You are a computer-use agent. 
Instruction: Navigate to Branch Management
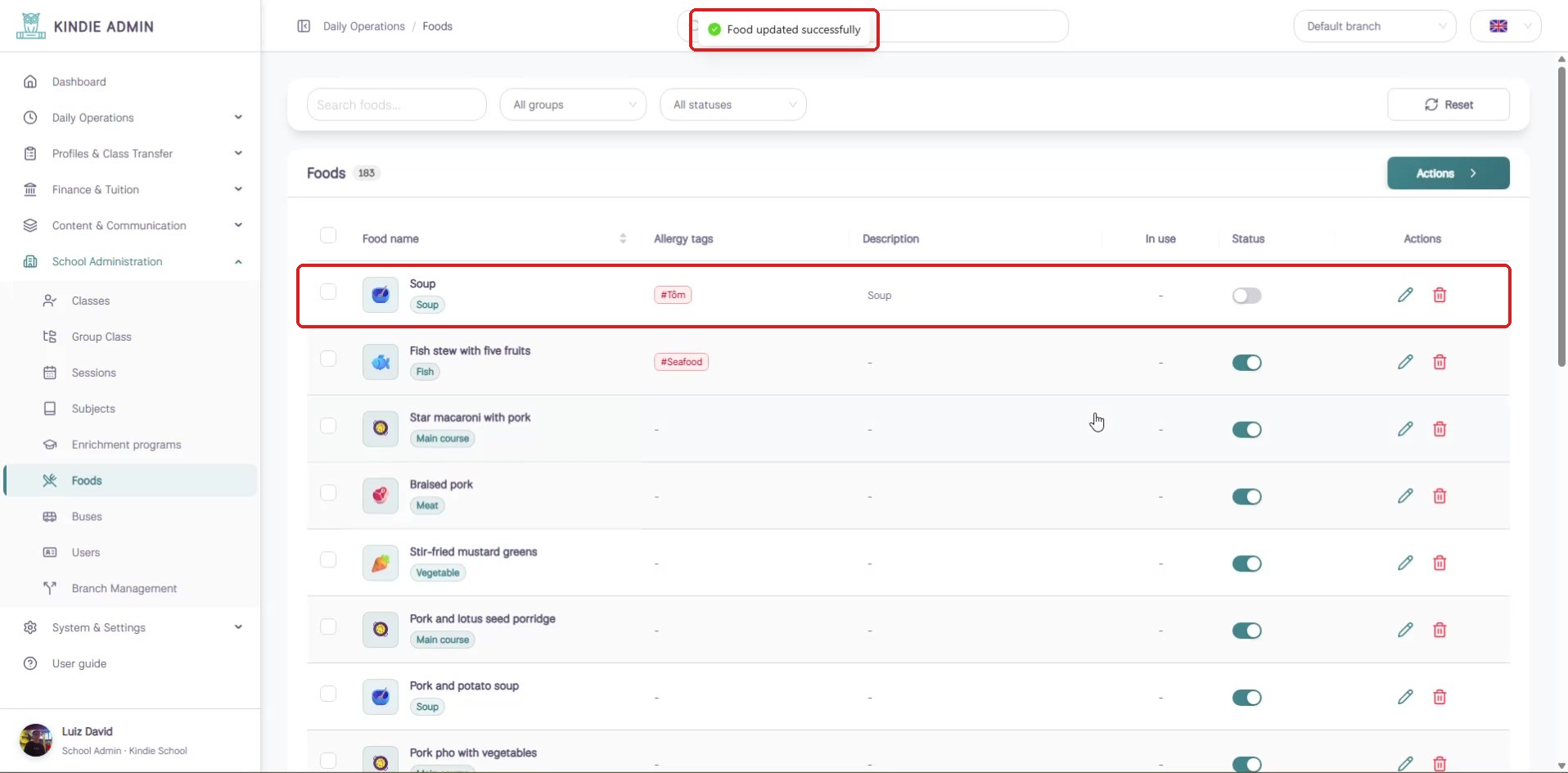(131, 589)
